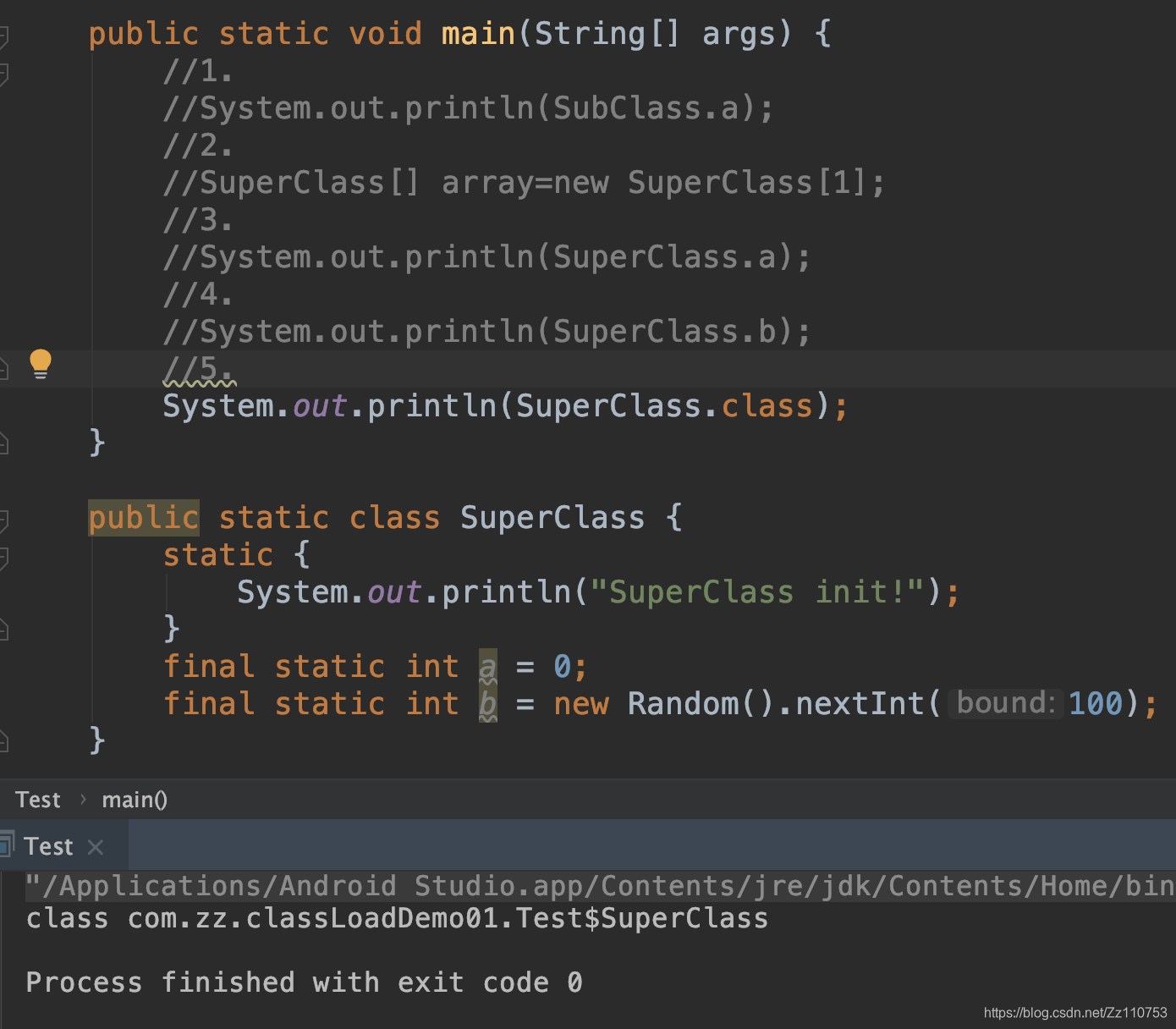Click the bound: parameter hint
The width and height of the screenshot is (1176, 1029).
point(1005,702)
